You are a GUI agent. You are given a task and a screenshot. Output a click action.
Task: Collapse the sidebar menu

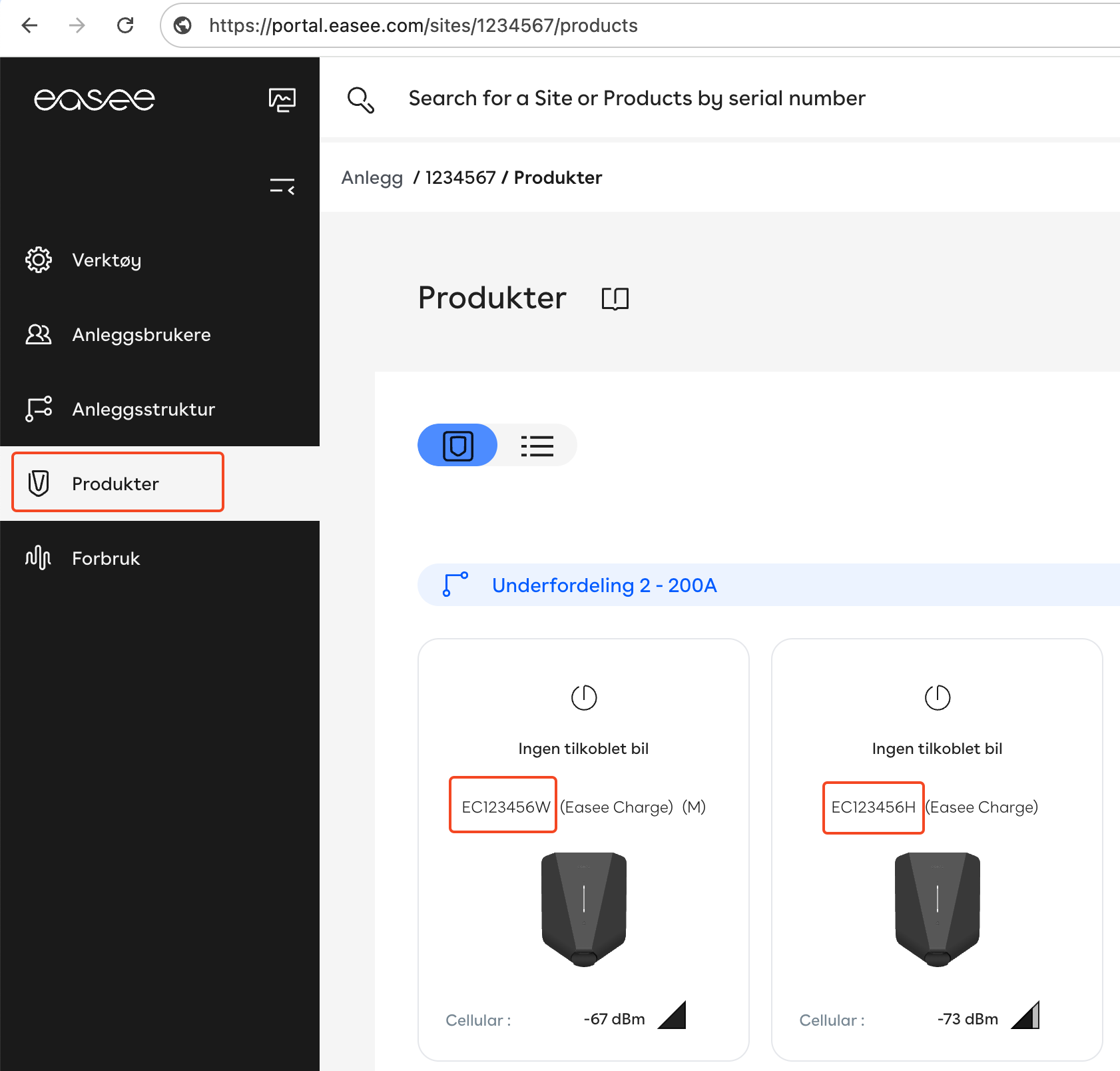point(282,186)
